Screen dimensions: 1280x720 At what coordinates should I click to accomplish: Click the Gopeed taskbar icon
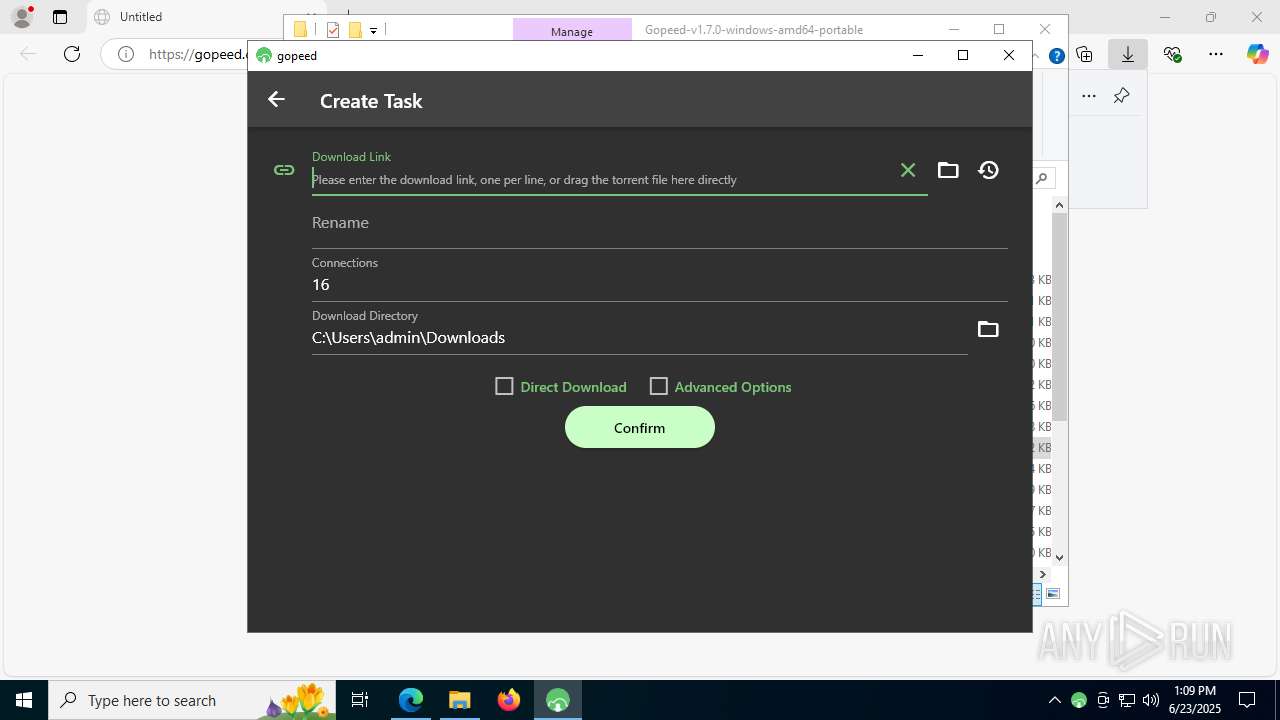click(558, 700)
